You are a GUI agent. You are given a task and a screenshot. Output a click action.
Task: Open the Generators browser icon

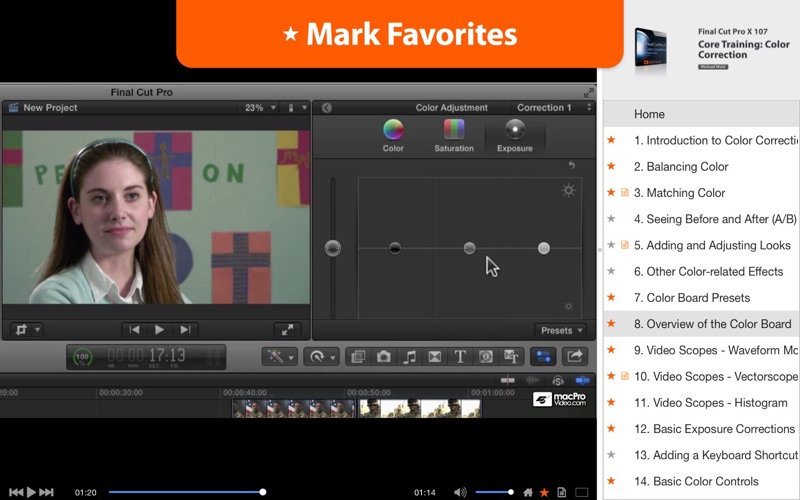pos(486,357)
